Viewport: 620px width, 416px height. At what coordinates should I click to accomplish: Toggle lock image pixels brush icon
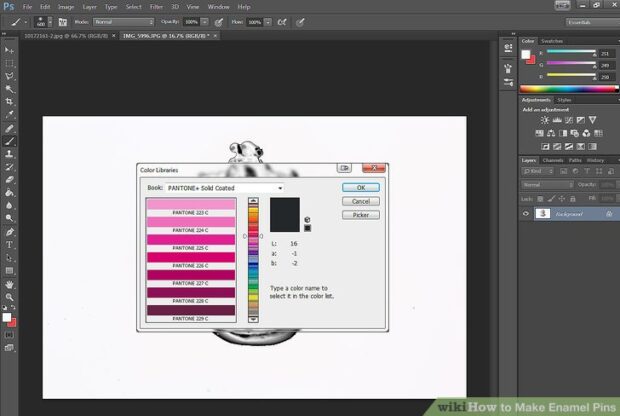(551, 199)
